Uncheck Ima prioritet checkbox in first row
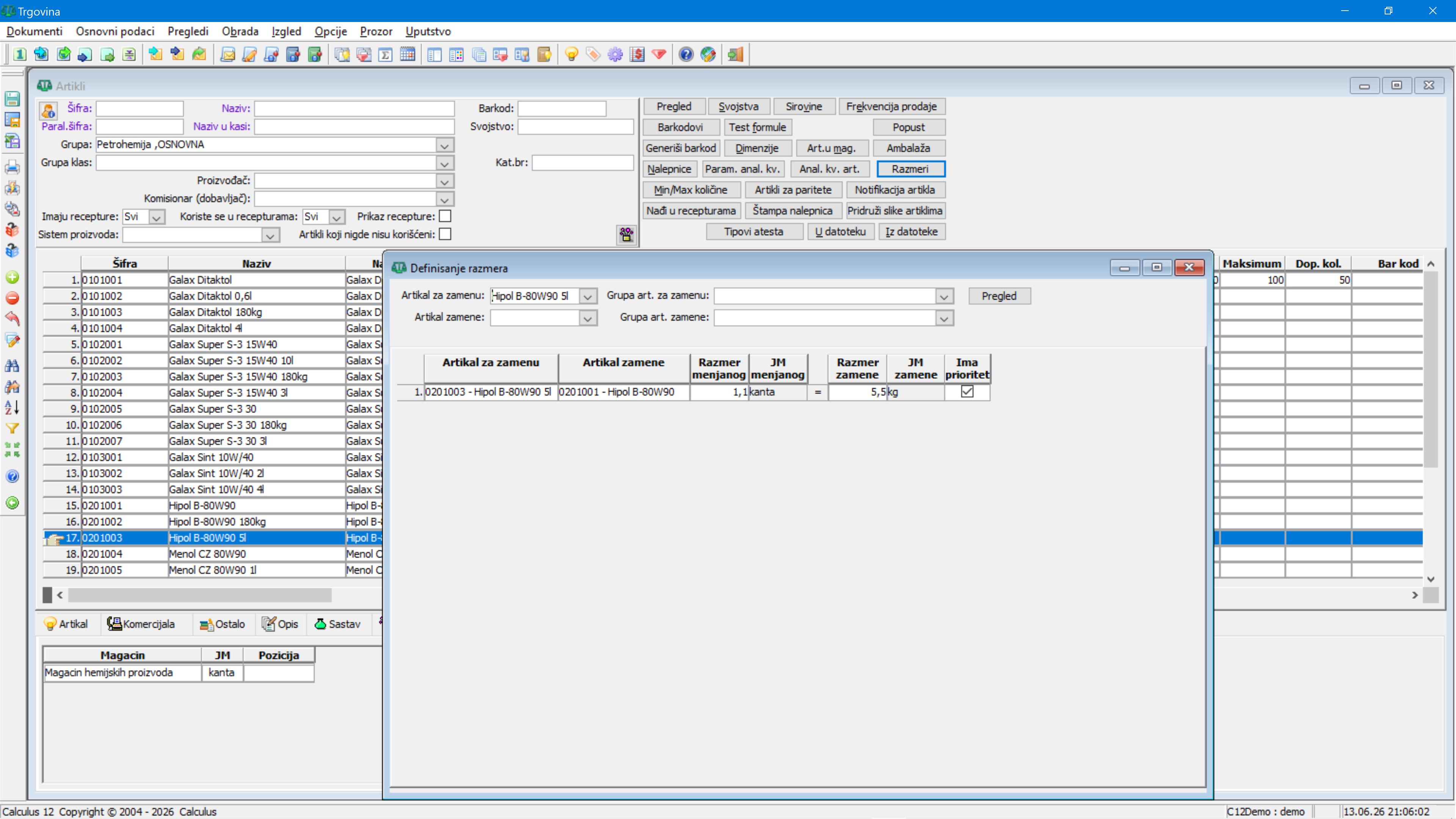The height and width of the screenshot is (819, 1456). (x=967, y=392)
